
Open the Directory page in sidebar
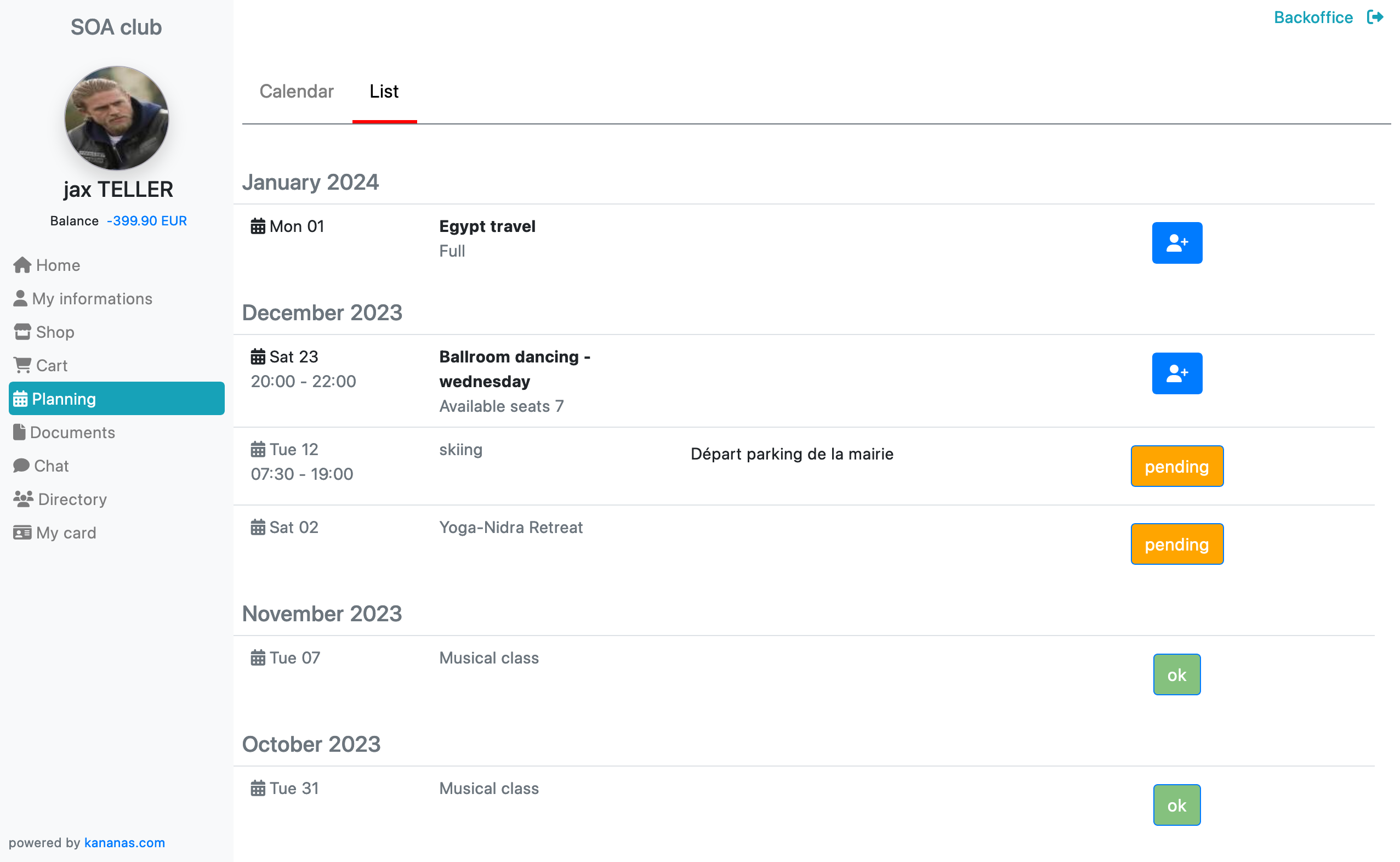60,500
